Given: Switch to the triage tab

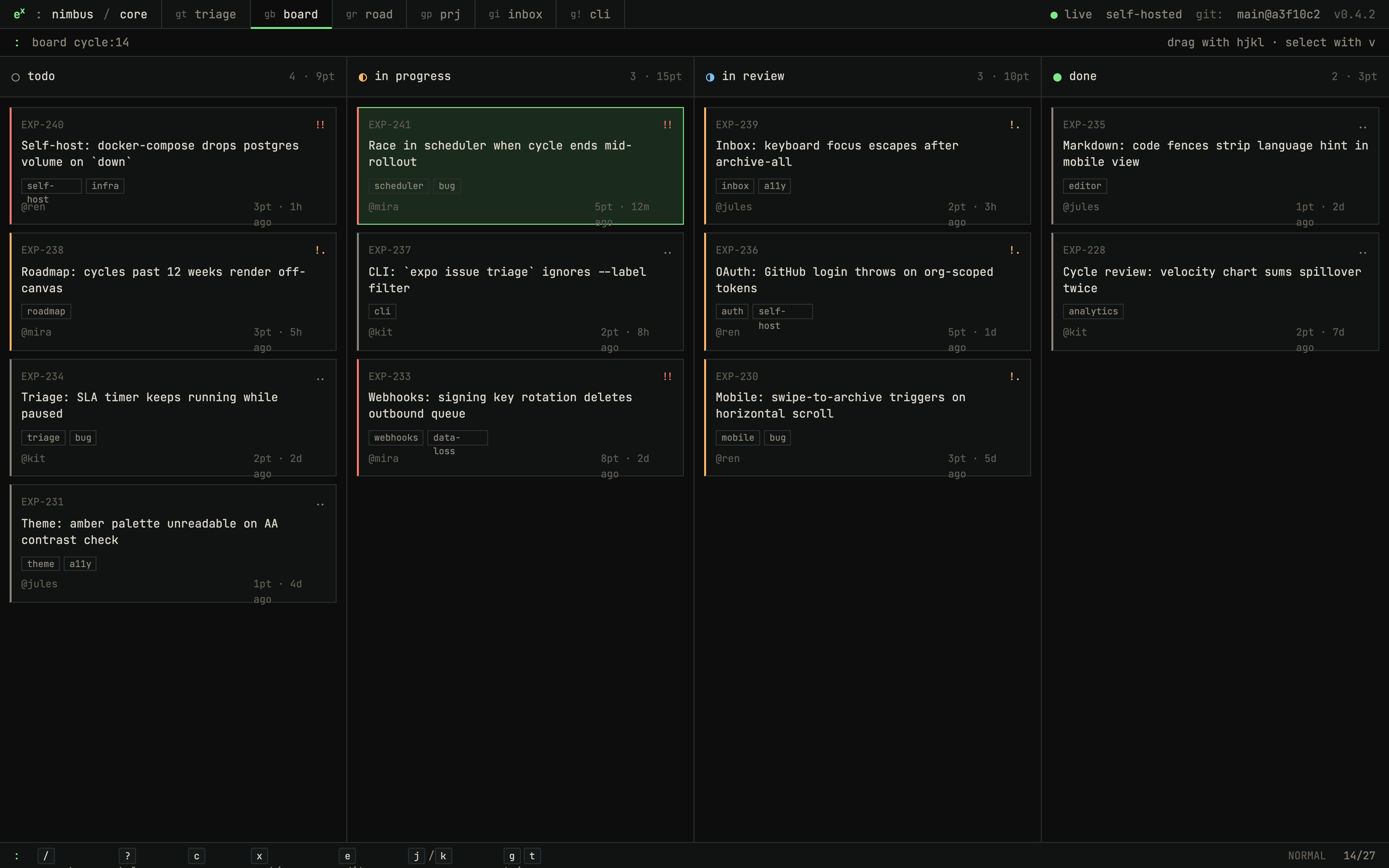Looking at the screenshot, I should click(x=205, y=14).
